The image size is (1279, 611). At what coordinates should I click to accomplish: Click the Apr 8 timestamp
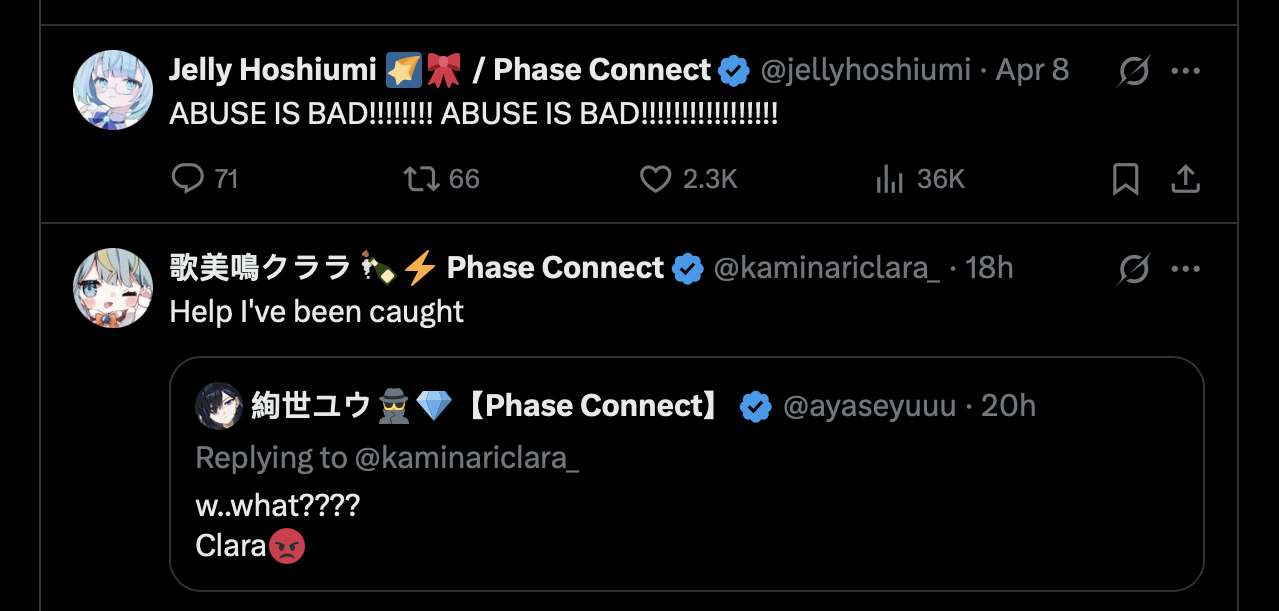[1032, 70]
